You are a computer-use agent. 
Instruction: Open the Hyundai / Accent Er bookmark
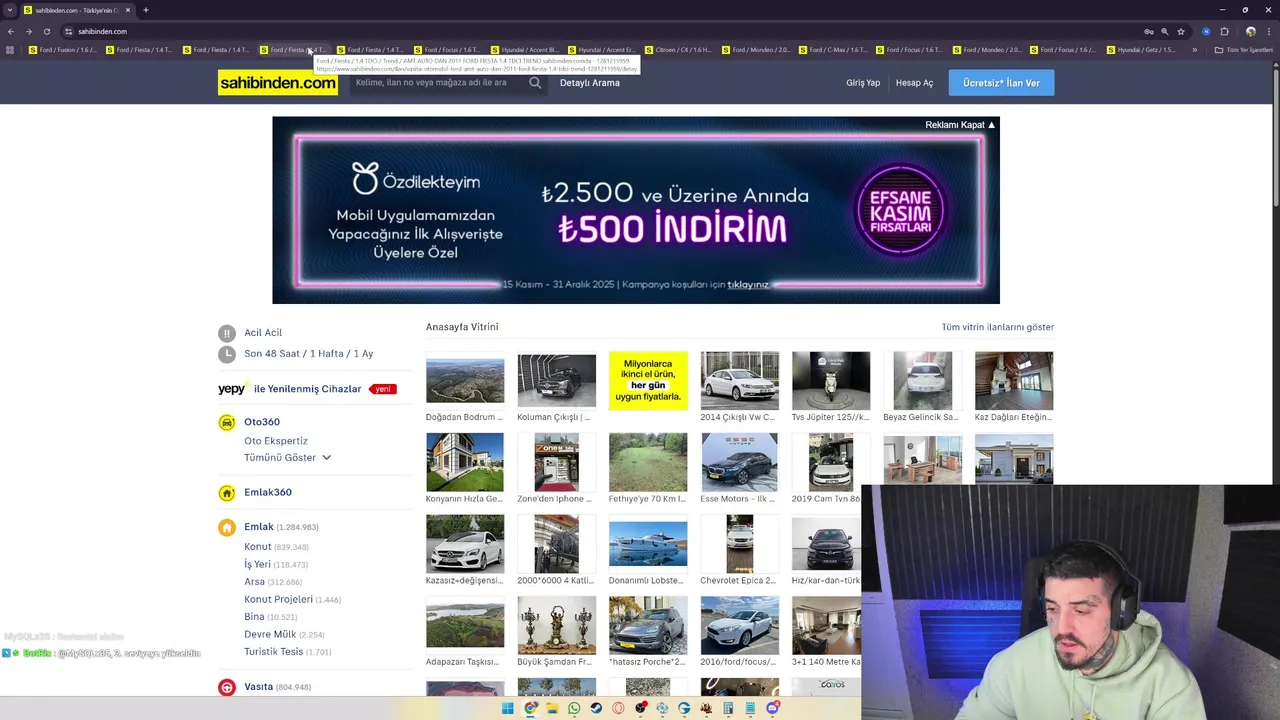coord(601,50)
